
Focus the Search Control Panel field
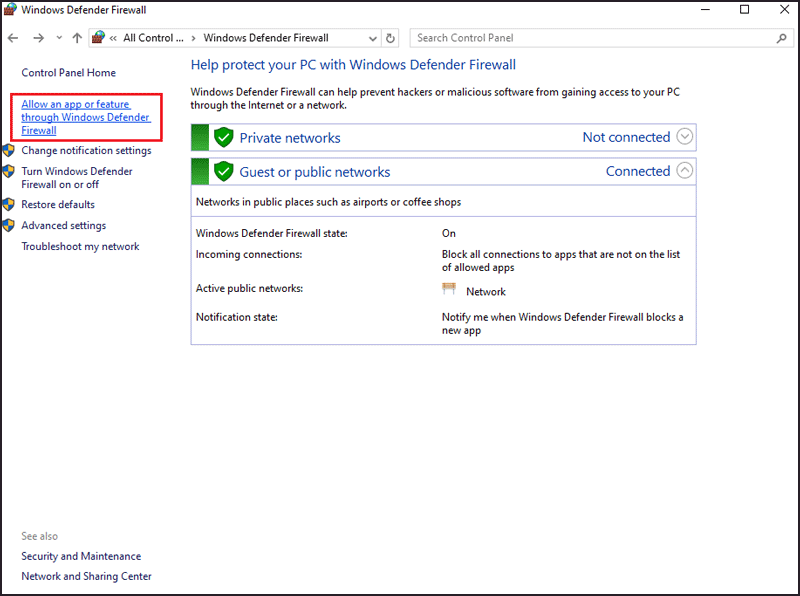click(602, 38)
